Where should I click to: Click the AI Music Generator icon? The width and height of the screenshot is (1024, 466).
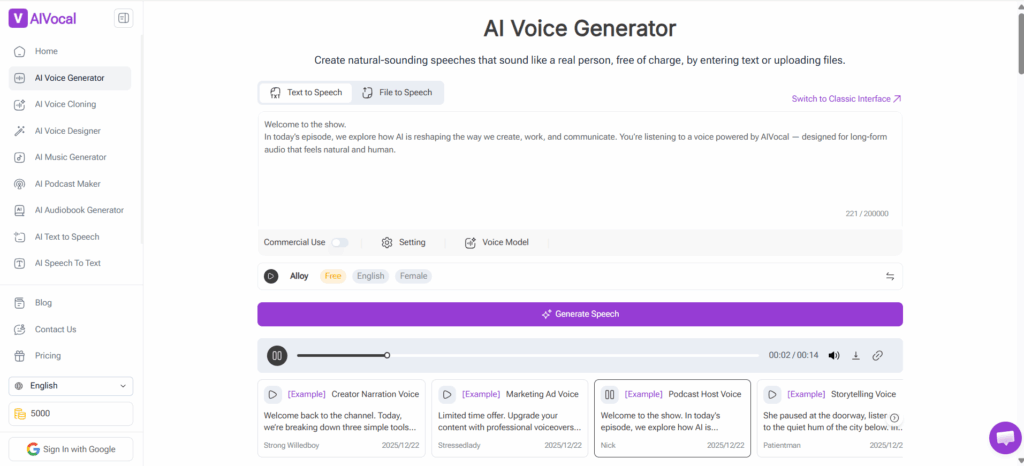click(x=20, y=157)
